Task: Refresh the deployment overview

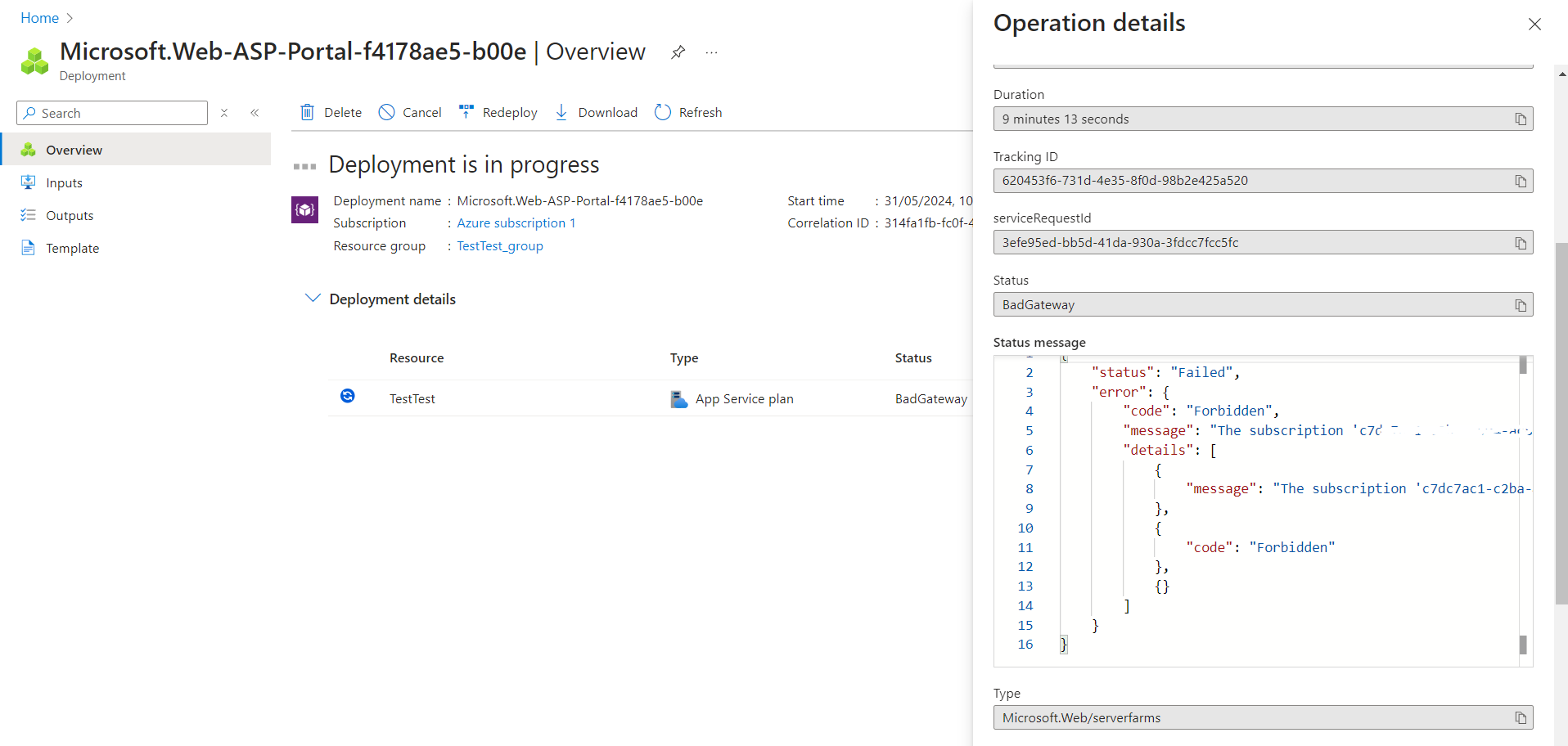Action: 661,112
